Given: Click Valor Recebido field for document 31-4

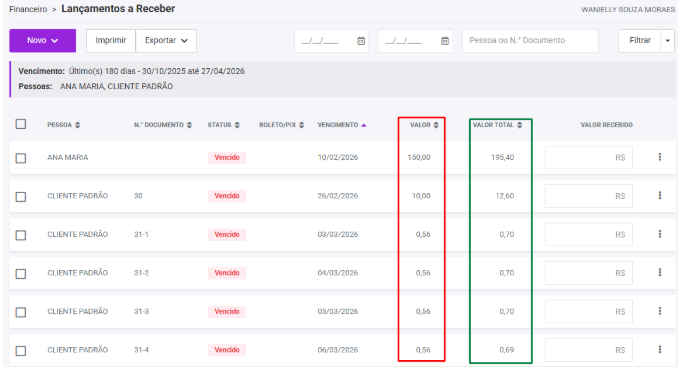Looking at the screenshot, I should [x=588, y=350].
